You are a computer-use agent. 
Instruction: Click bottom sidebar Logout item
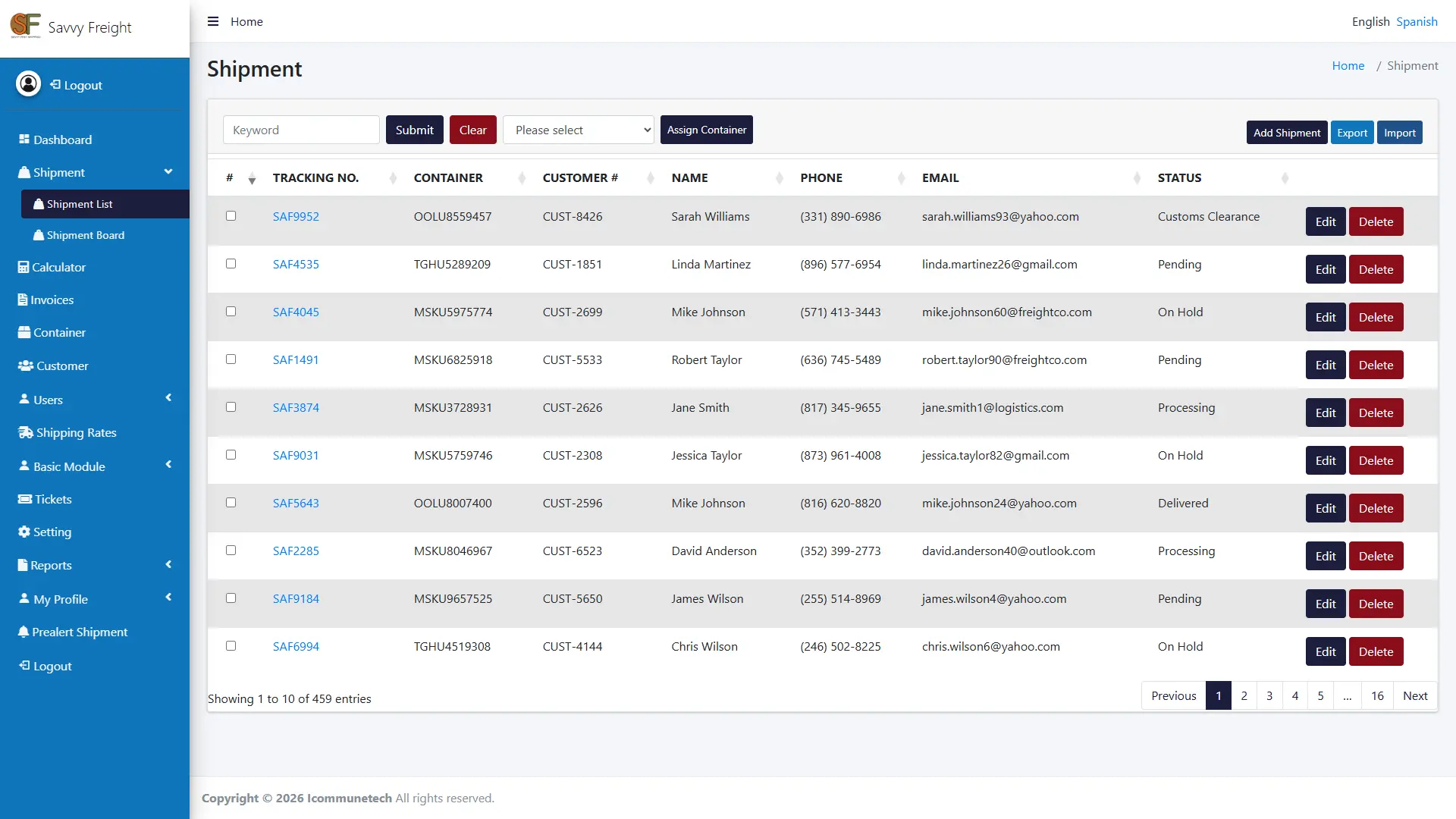click(45, 666)
